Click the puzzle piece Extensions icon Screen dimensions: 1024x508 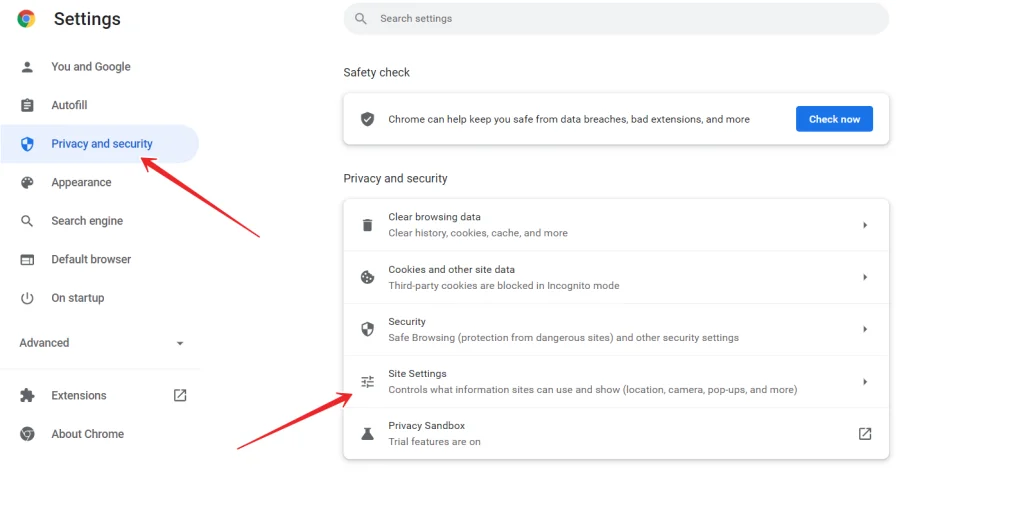tap(27, 396)
